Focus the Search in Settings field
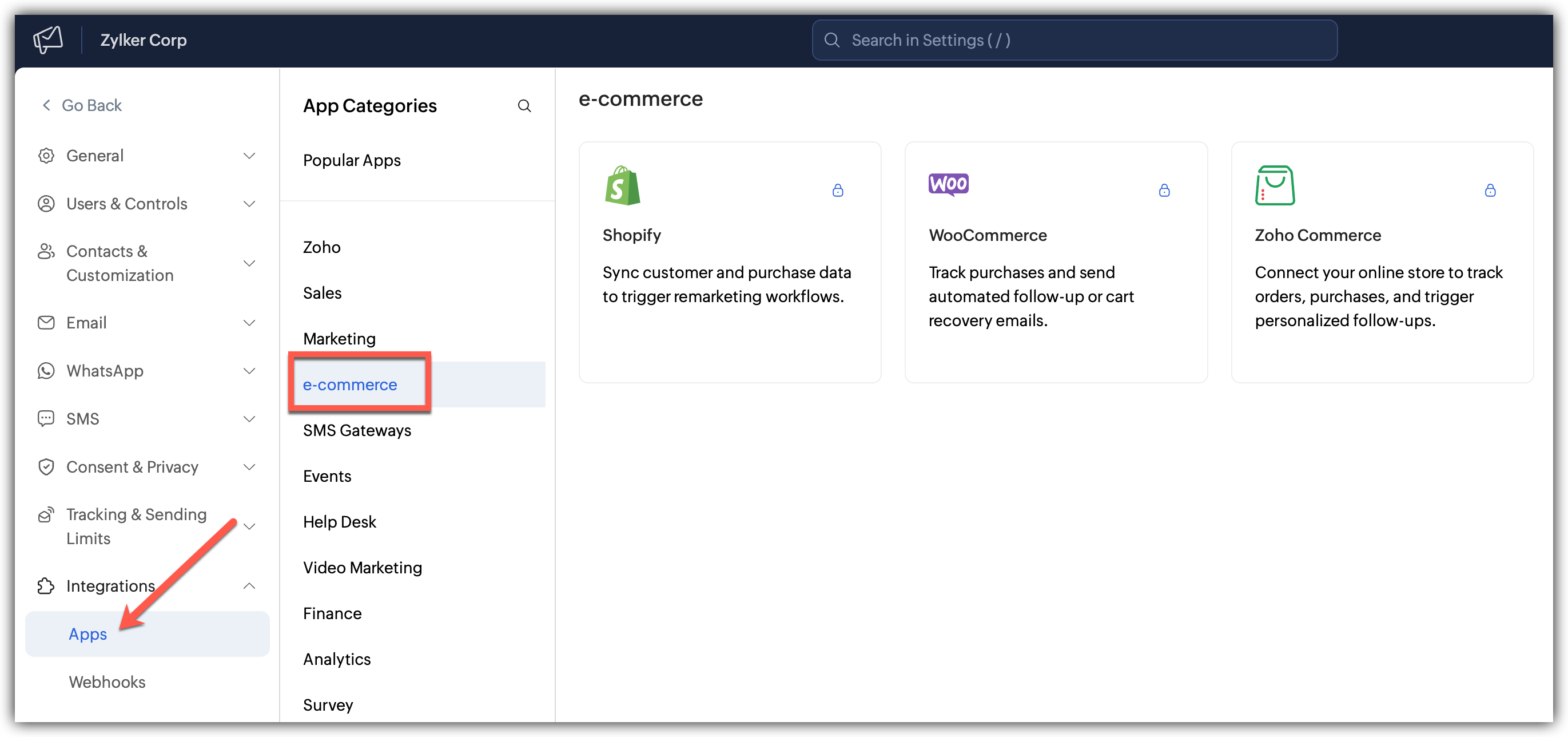Viewport: 1568px width, 737px height. tap(1074, 40)
